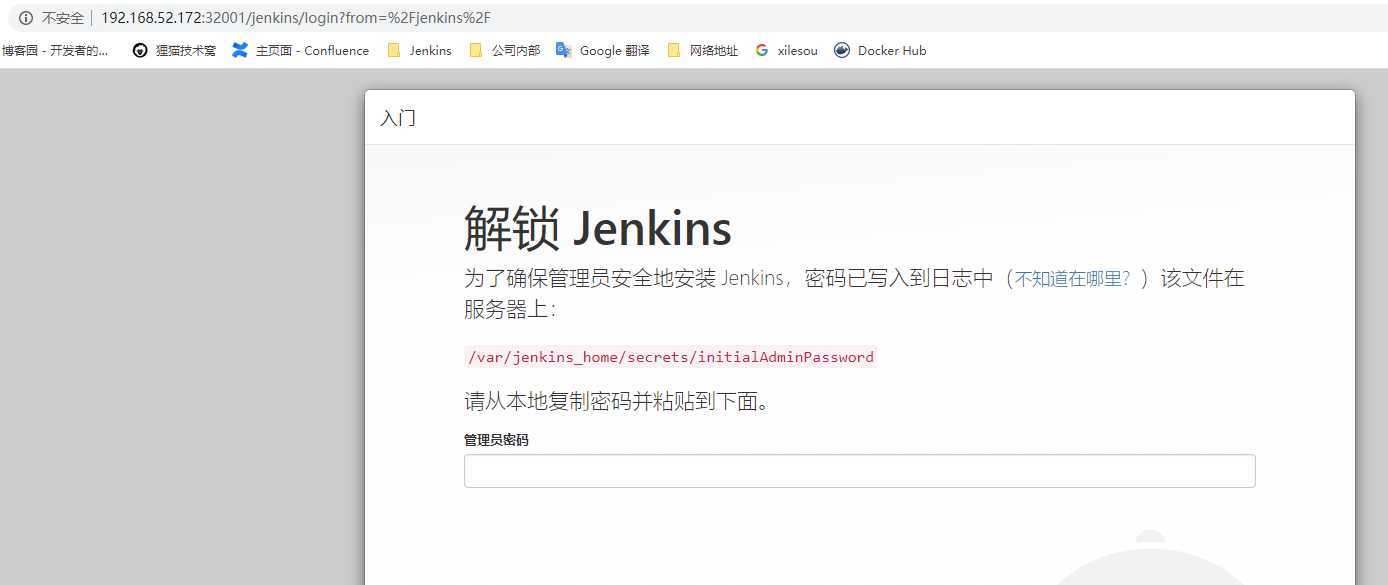Click the folder icon beside 网络地址
This screenshot has width=1388, height=585.
(674, 50)
